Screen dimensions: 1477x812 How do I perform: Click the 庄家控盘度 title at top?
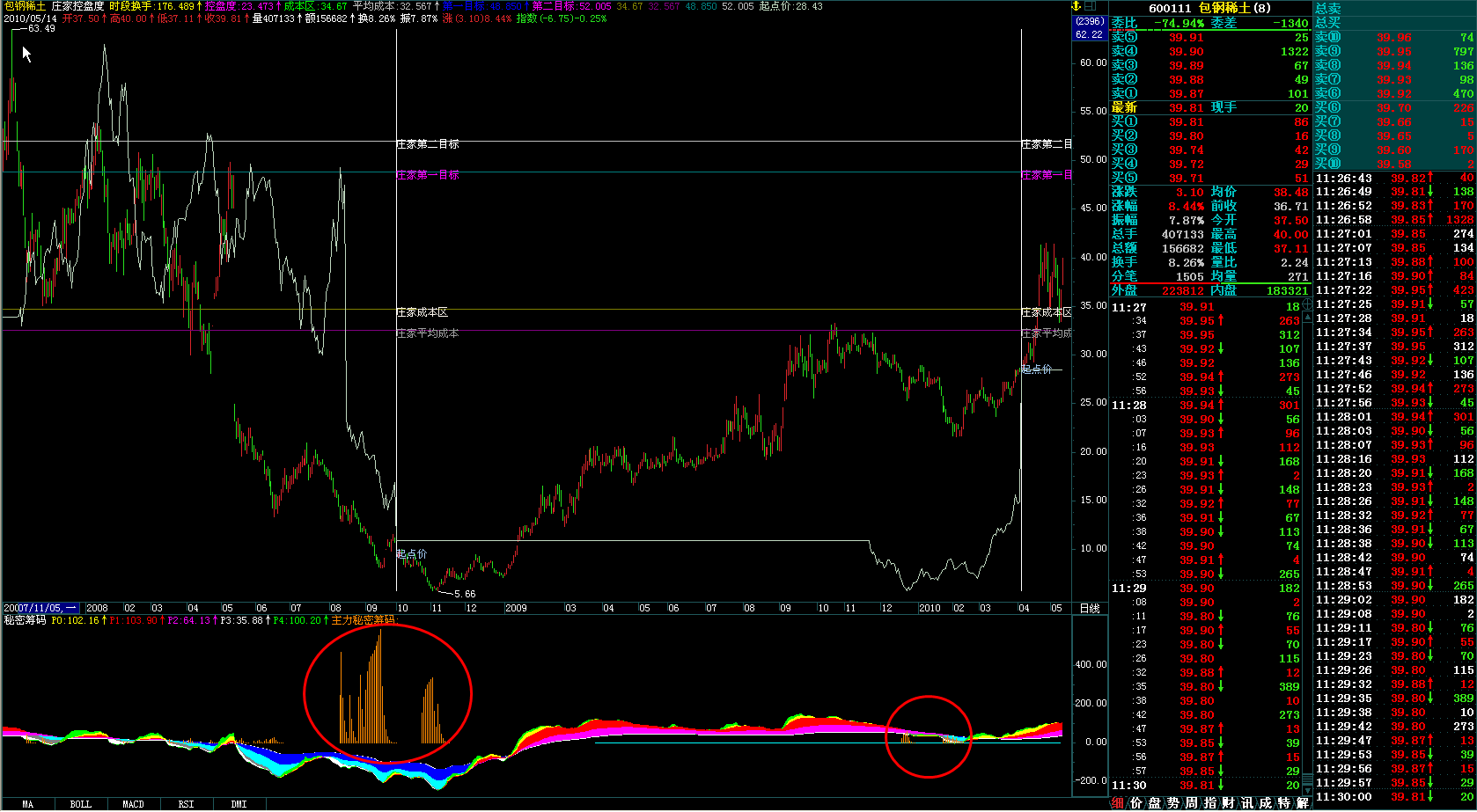pos(77,6)
